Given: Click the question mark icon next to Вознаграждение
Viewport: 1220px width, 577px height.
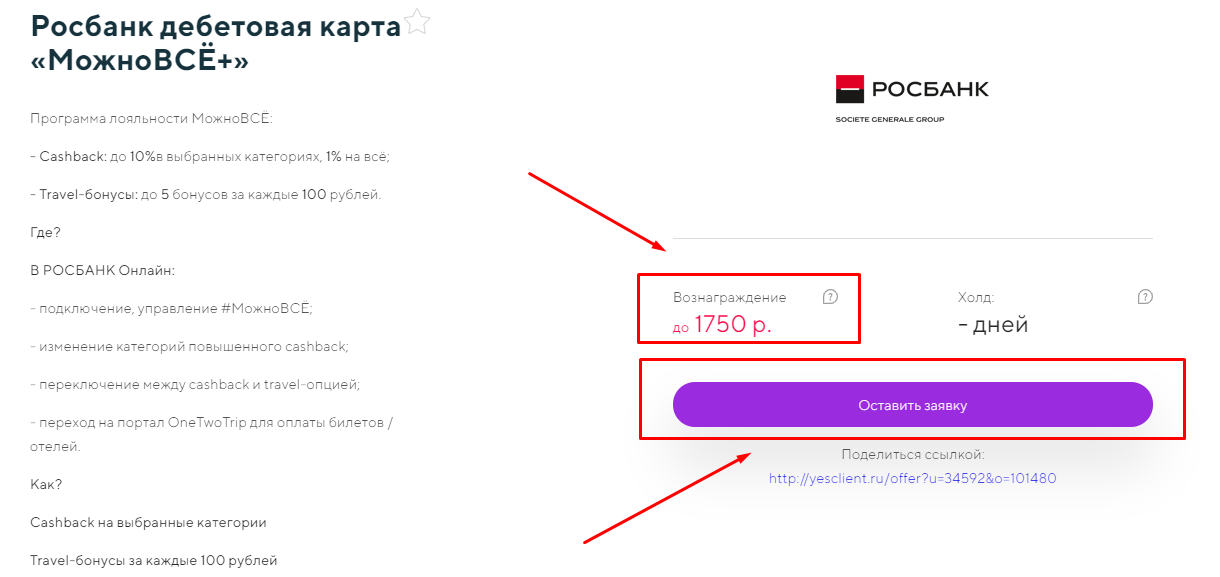Looking at the screenshot, I should [830, 297].
